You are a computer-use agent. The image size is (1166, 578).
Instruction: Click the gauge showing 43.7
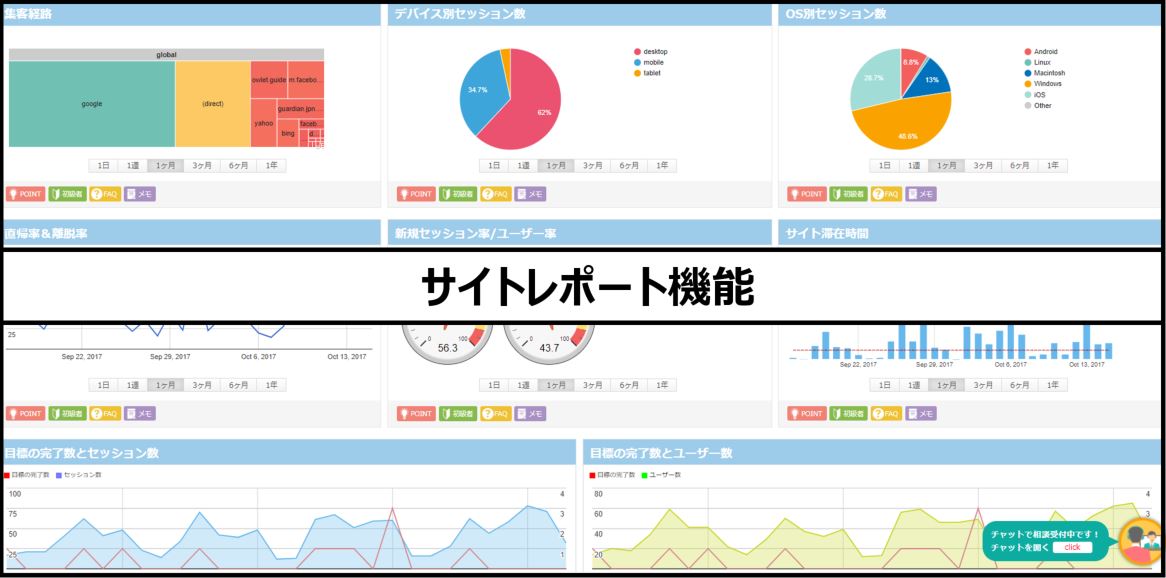click(550, 342)
